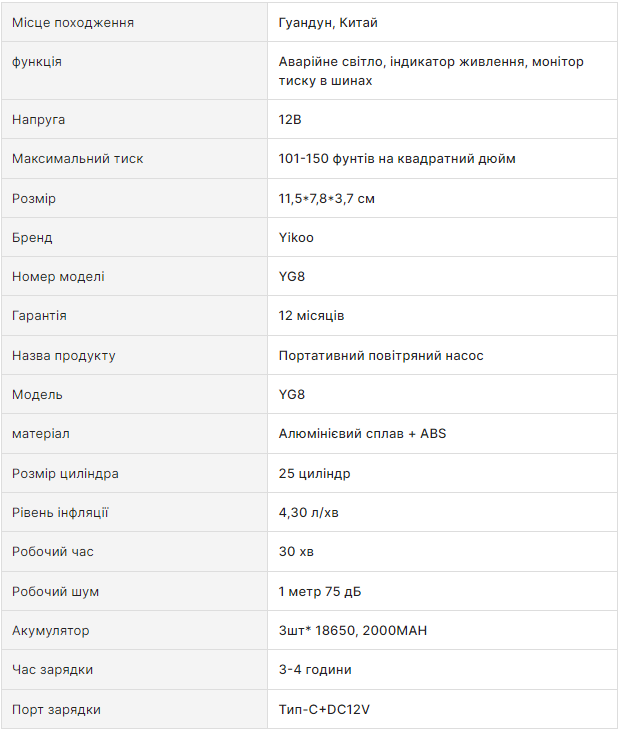This screenshot has height=733, width=620.
Task: Click the 'Тип-C+DC12V' charging port value
Action: pos(324,710)
